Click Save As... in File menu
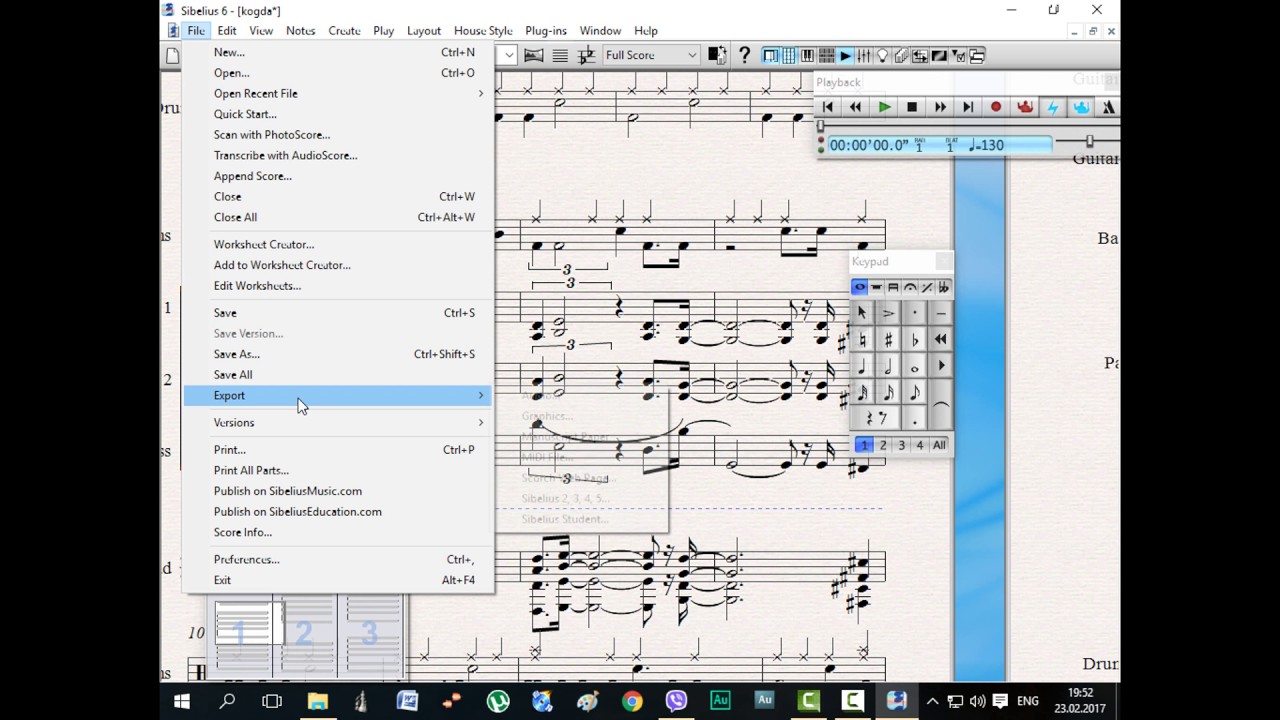 (x=338, y=354)
